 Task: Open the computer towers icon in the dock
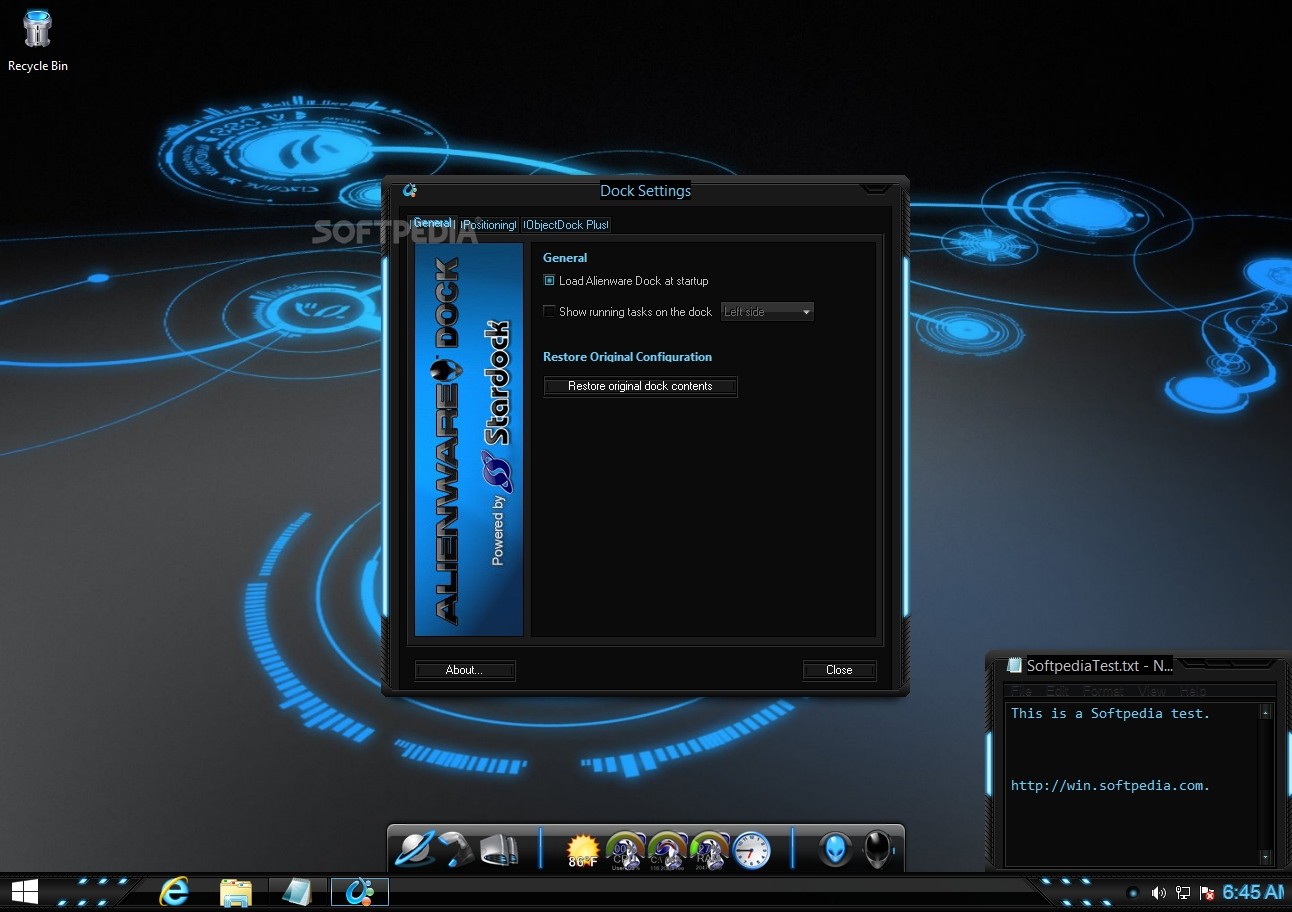(499, 849)
